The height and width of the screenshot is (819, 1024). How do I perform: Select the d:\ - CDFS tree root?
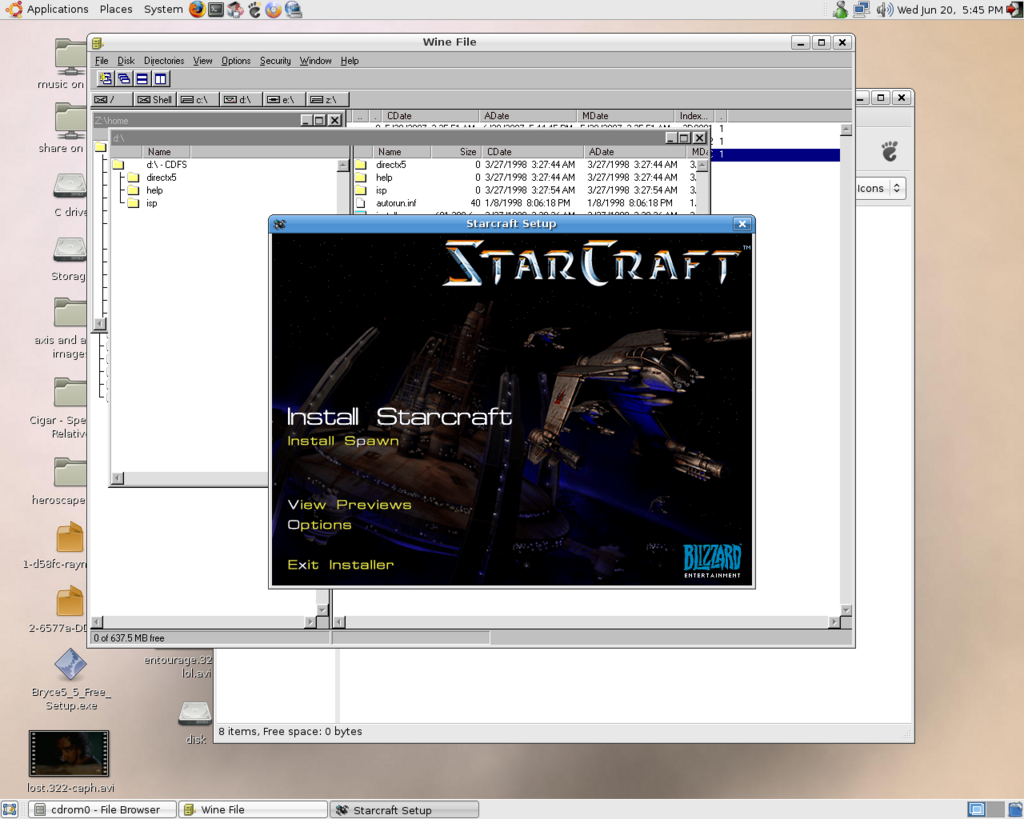click(167, 165)
